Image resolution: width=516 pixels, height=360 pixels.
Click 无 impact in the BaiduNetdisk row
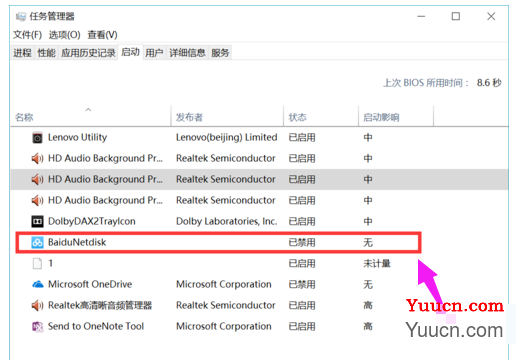click(368, 242)
